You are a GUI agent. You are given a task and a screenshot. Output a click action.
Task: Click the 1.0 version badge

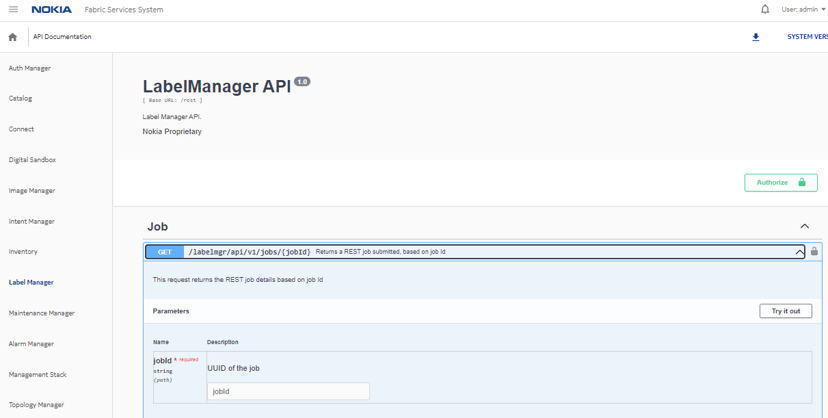coord(302,81)
